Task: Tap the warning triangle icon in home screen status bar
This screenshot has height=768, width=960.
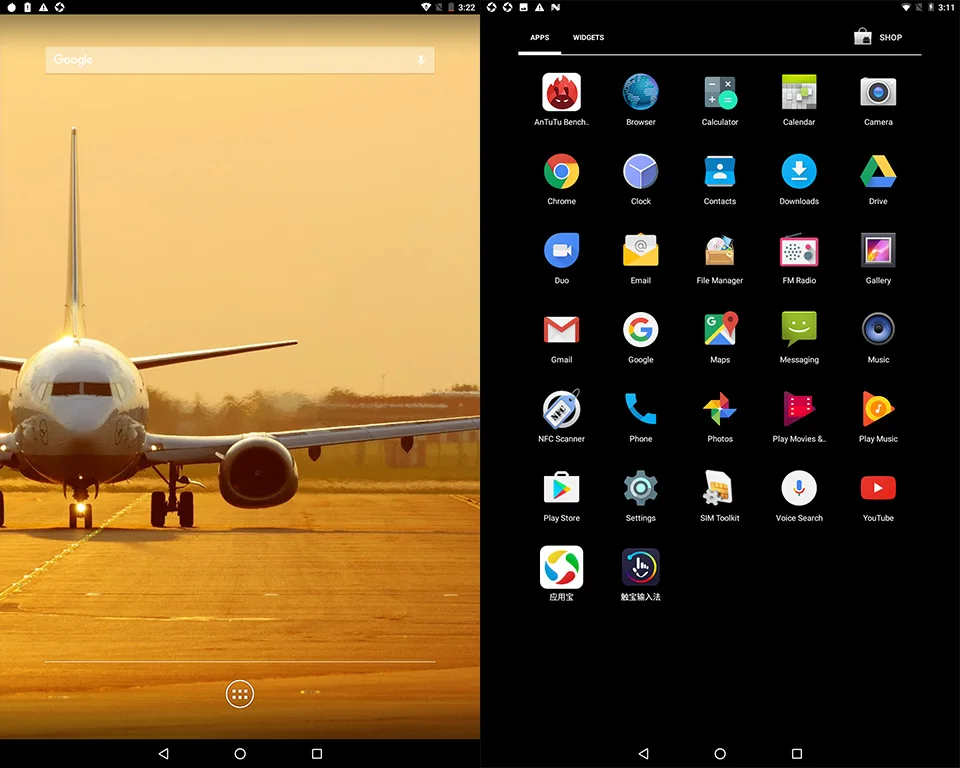Action: pos(43,7)
